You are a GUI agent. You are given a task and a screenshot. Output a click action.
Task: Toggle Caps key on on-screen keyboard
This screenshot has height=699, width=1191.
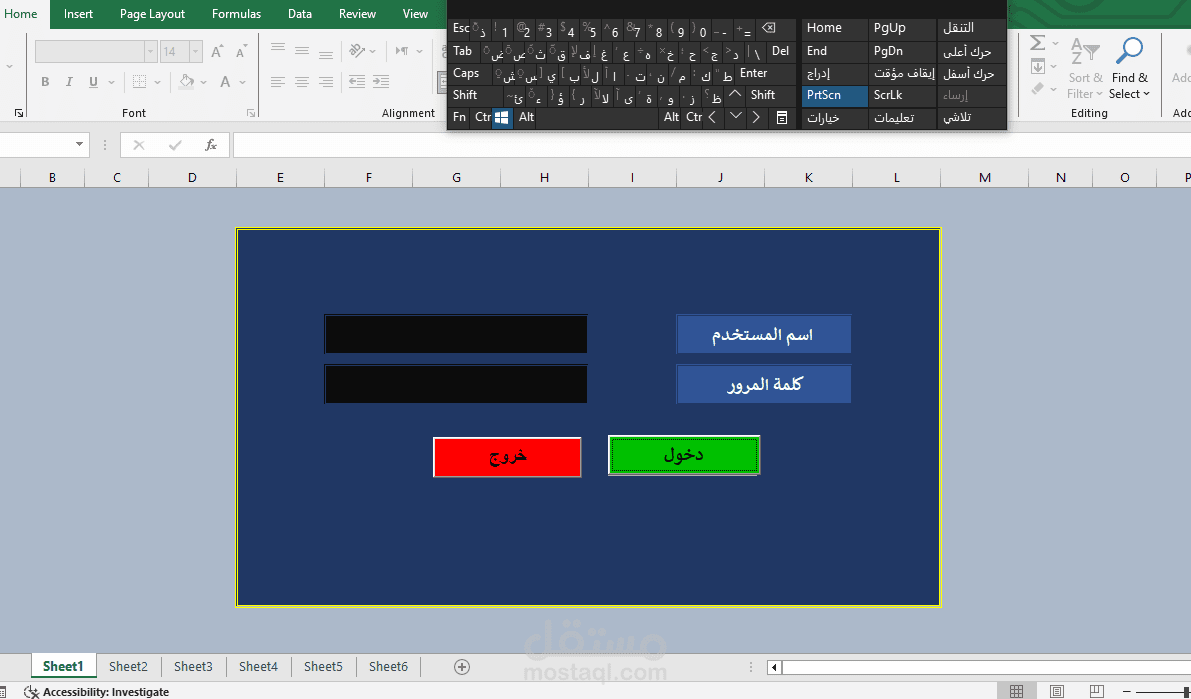pyautogui.click(x=466, y=74)
